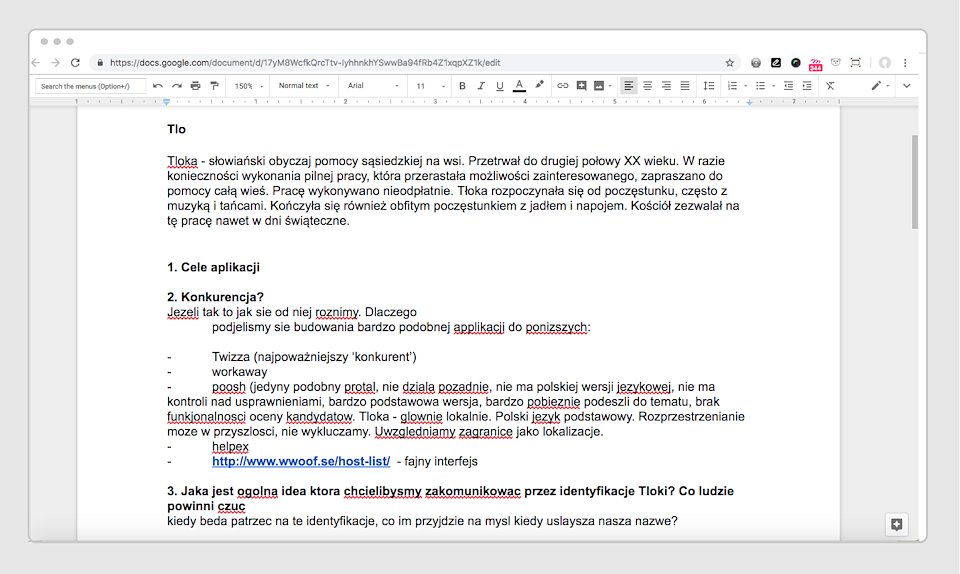The height and width of the screenshot is (574, 960).
Task: Decrease indent
Action: pyautogui.click(x=788, y=86)
